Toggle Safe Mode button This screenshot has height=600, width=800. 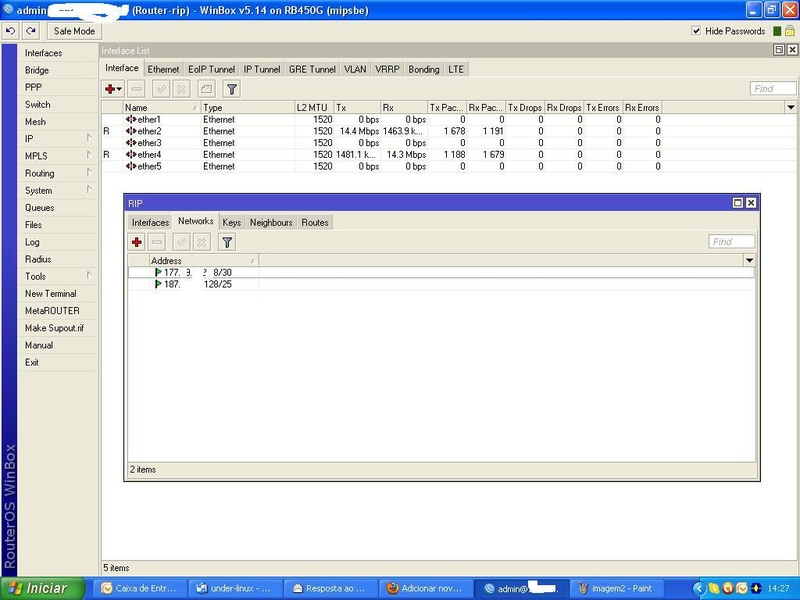[x=74, y=31]
